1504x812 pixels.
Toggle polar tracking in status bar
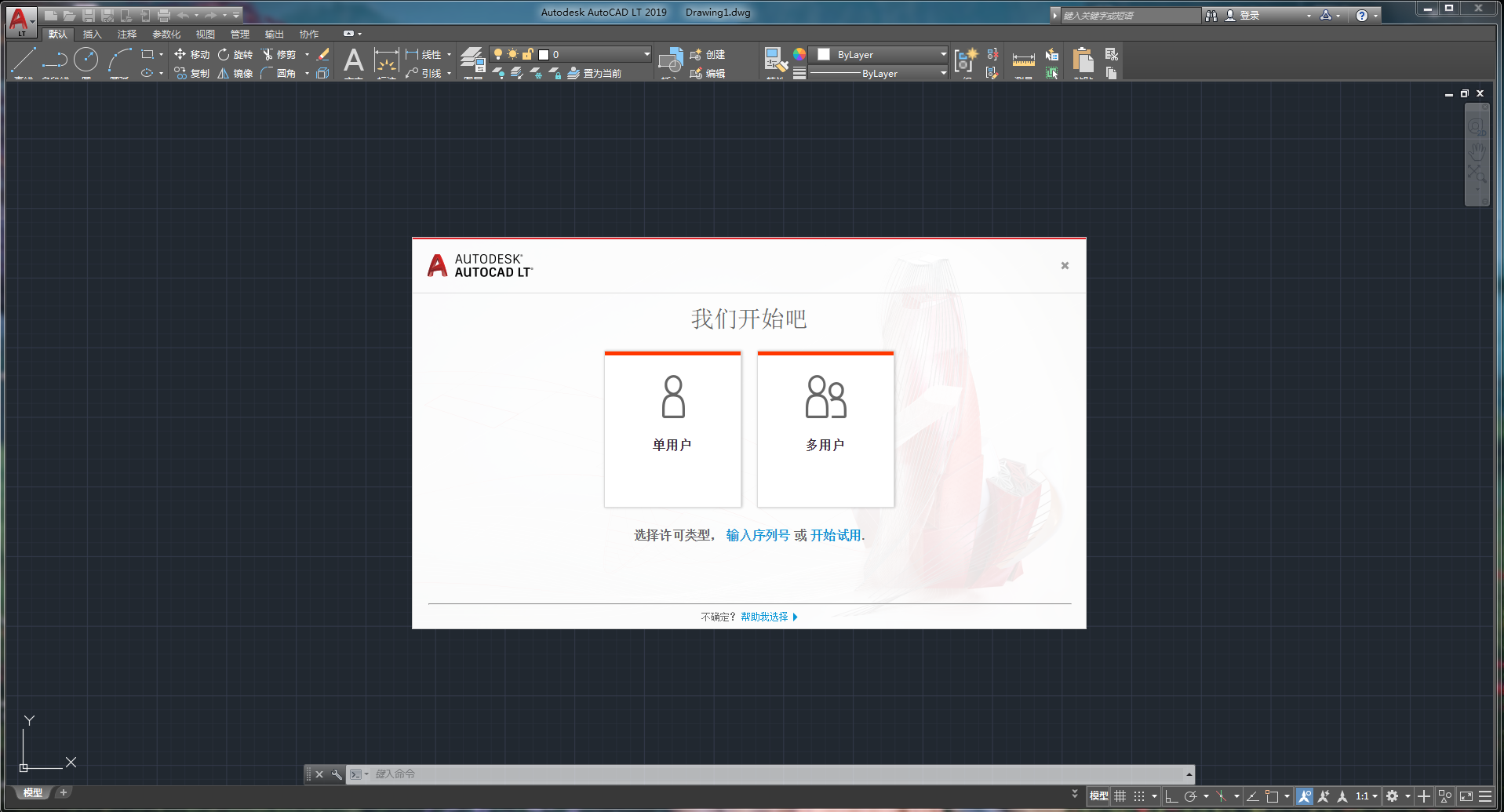click(x=1190, y=796)
